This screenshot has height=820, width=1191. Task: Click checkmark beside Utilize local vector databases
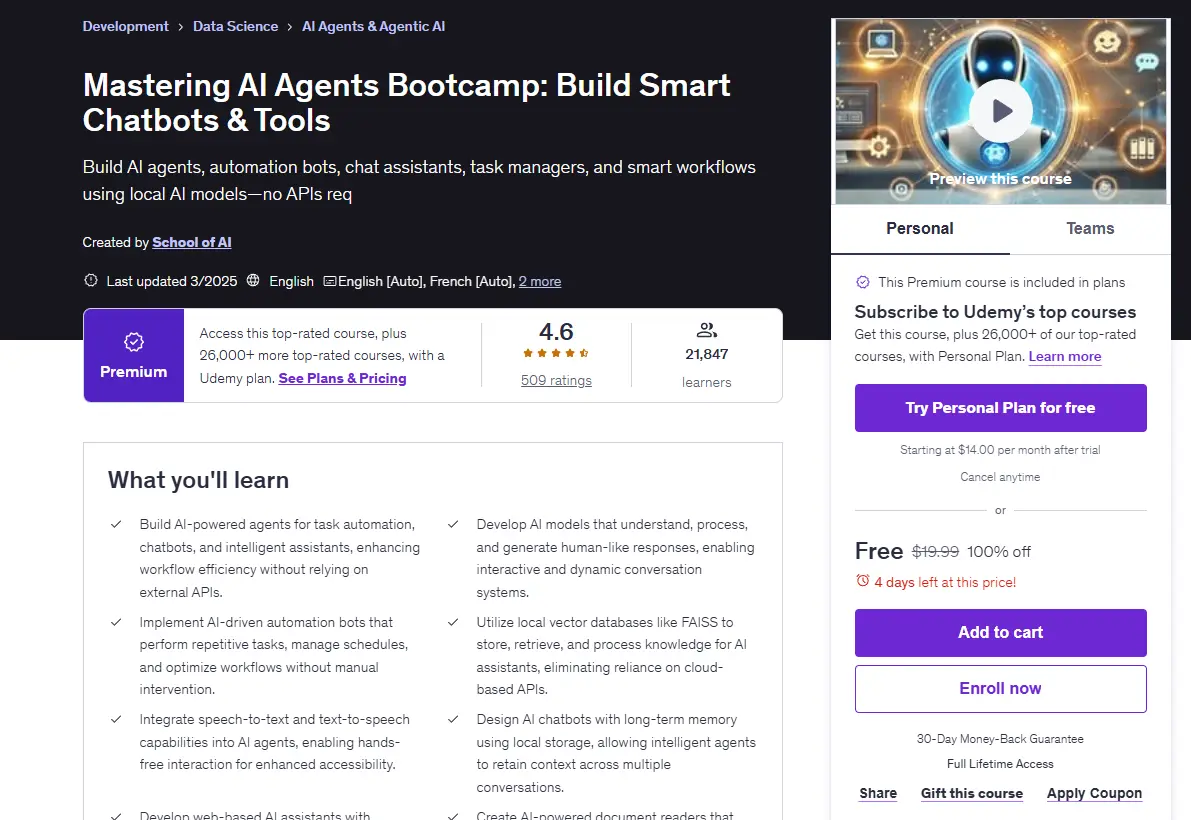453,622
